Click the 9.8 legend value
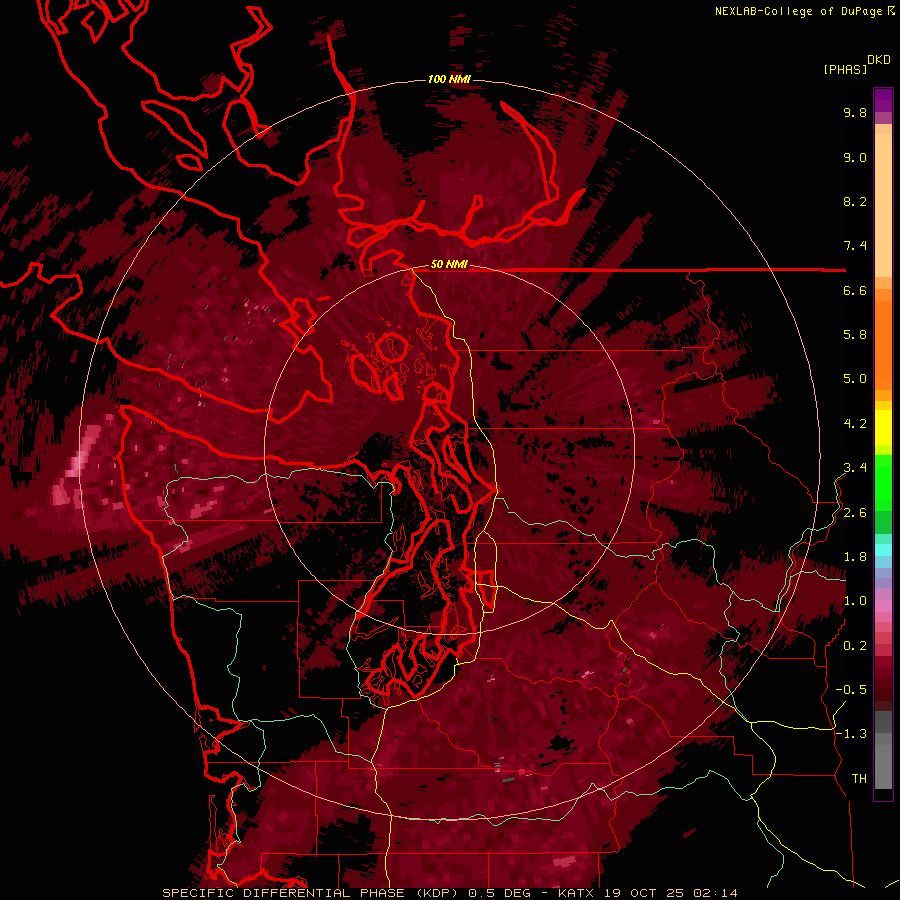The image size is (900, 900). (x=855, y=113)
